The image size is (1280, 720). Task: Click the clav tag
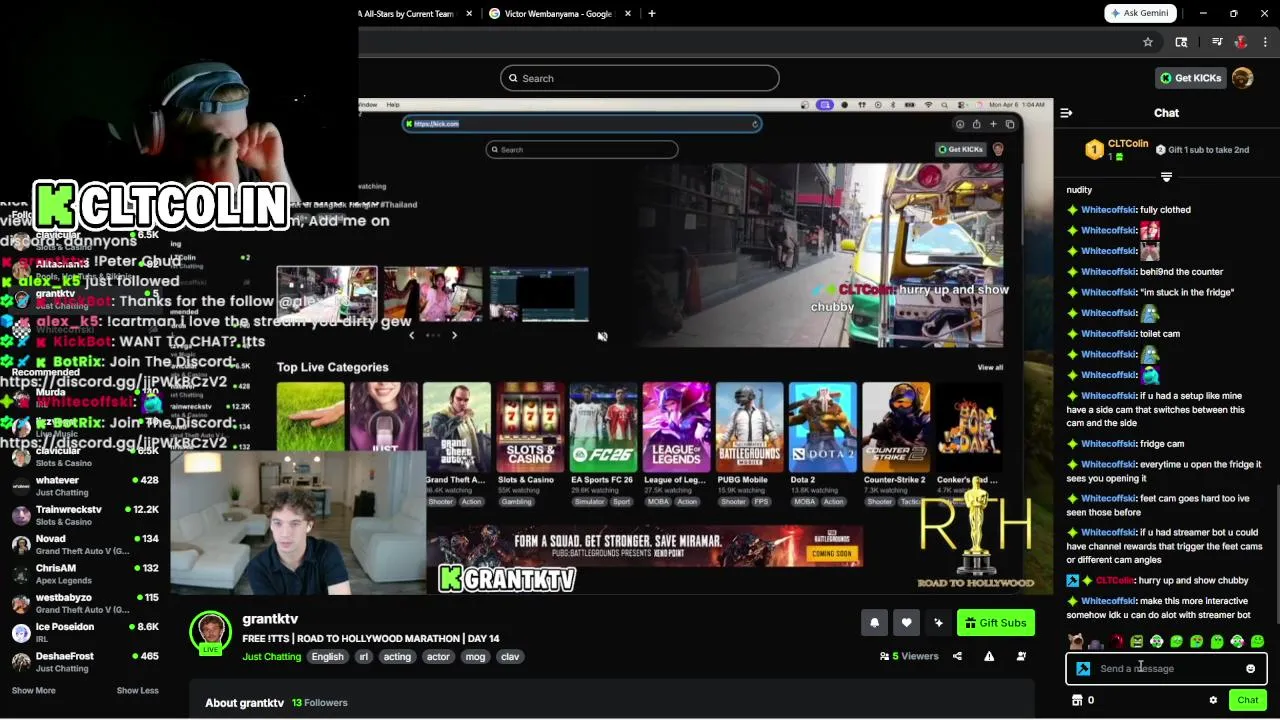pyautogui.click(x=510, y=657)
